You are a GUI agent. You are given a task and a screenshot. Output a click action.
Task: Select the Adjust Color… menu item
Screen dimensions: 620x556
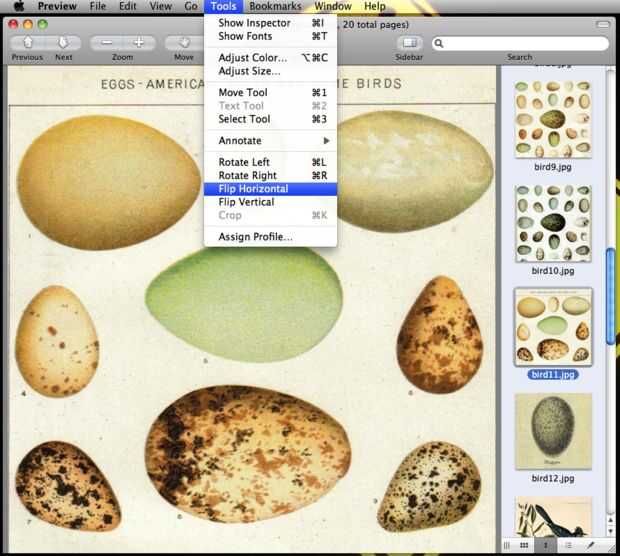[270, 58]
